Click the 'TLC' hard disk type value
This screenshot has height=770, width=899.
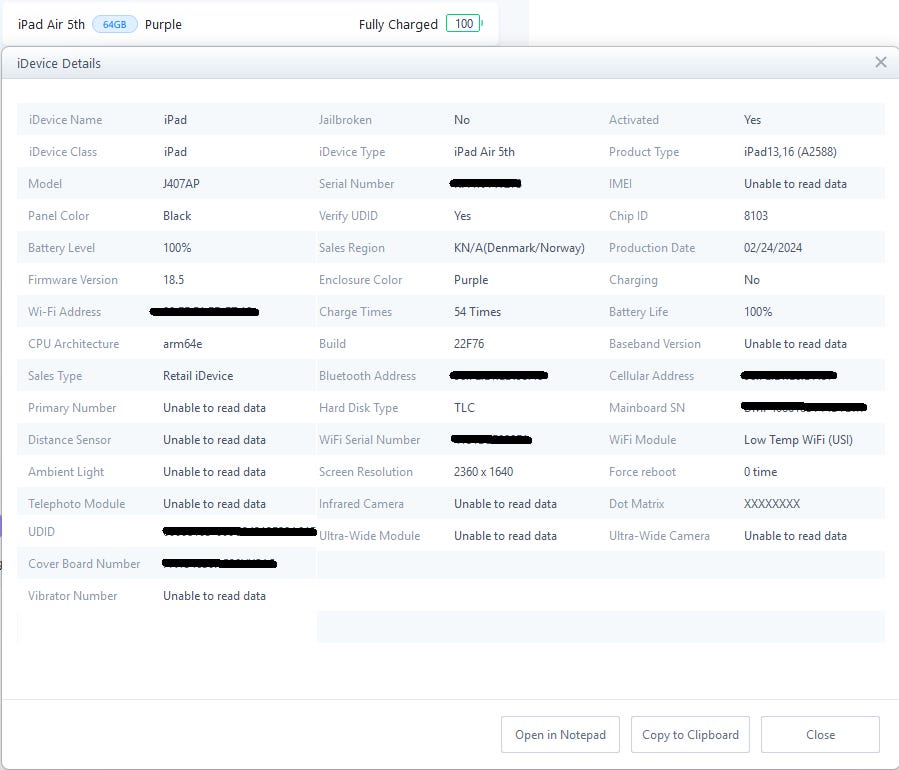[x=464, y=408]
